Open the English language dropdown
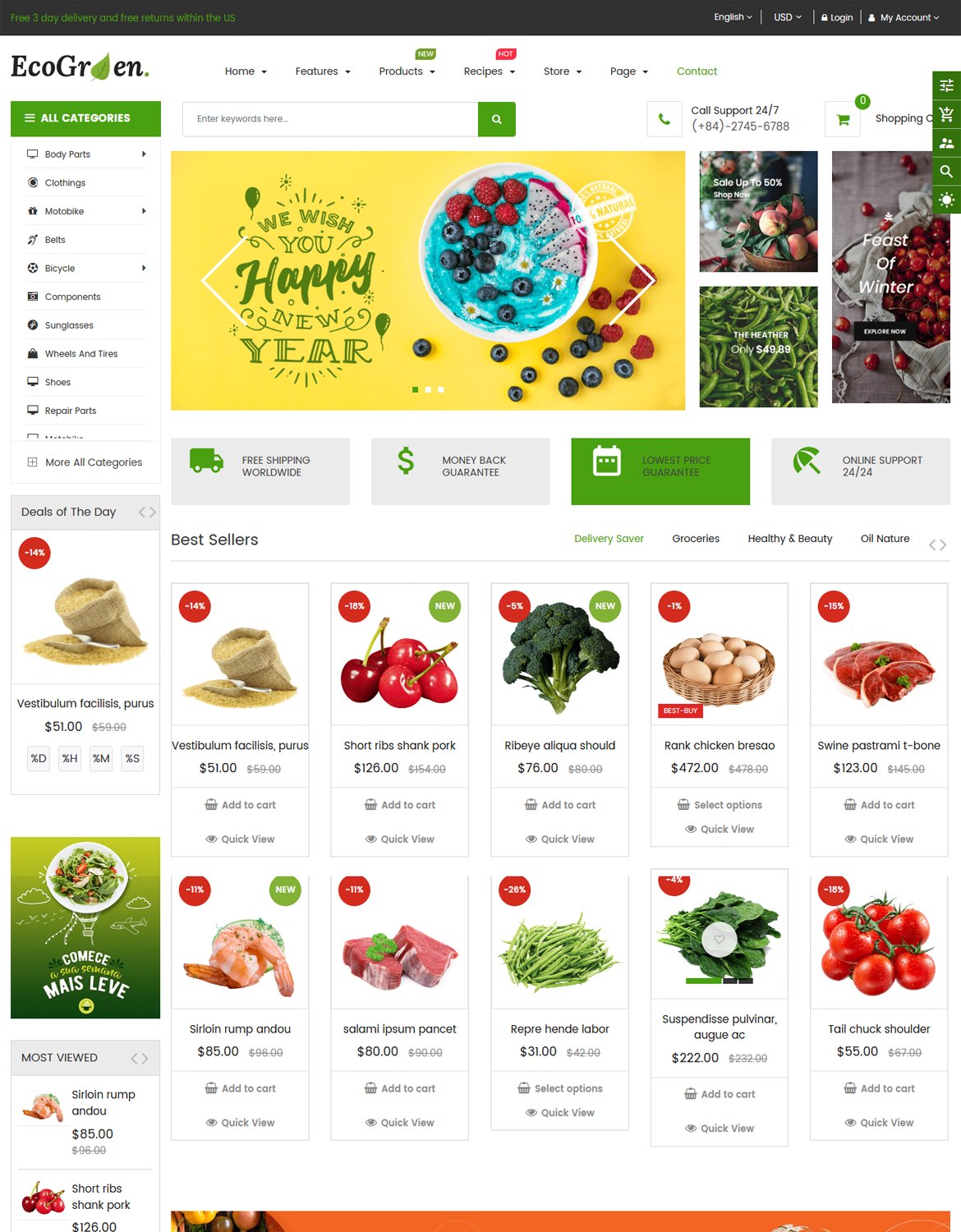 pyautogui.click(x=733, y=17)
